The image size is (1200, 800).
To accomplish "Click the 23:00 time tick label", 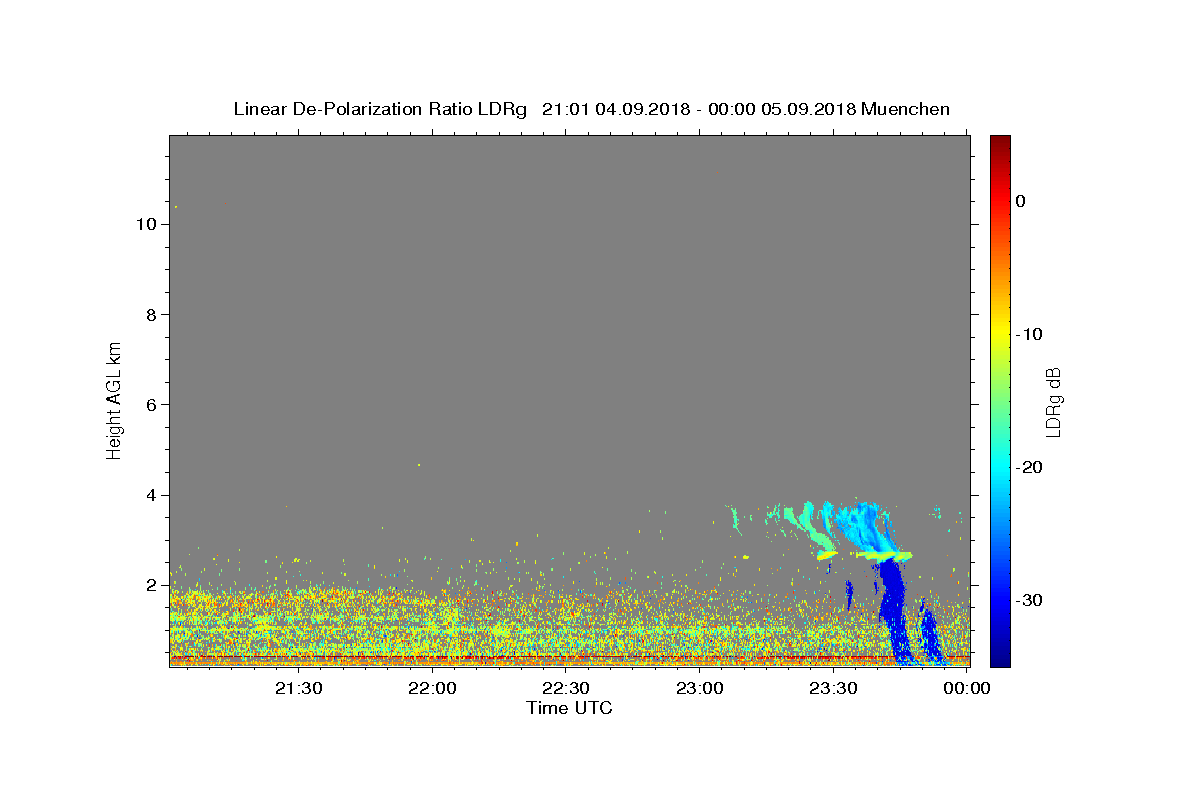I will (700, 688).
